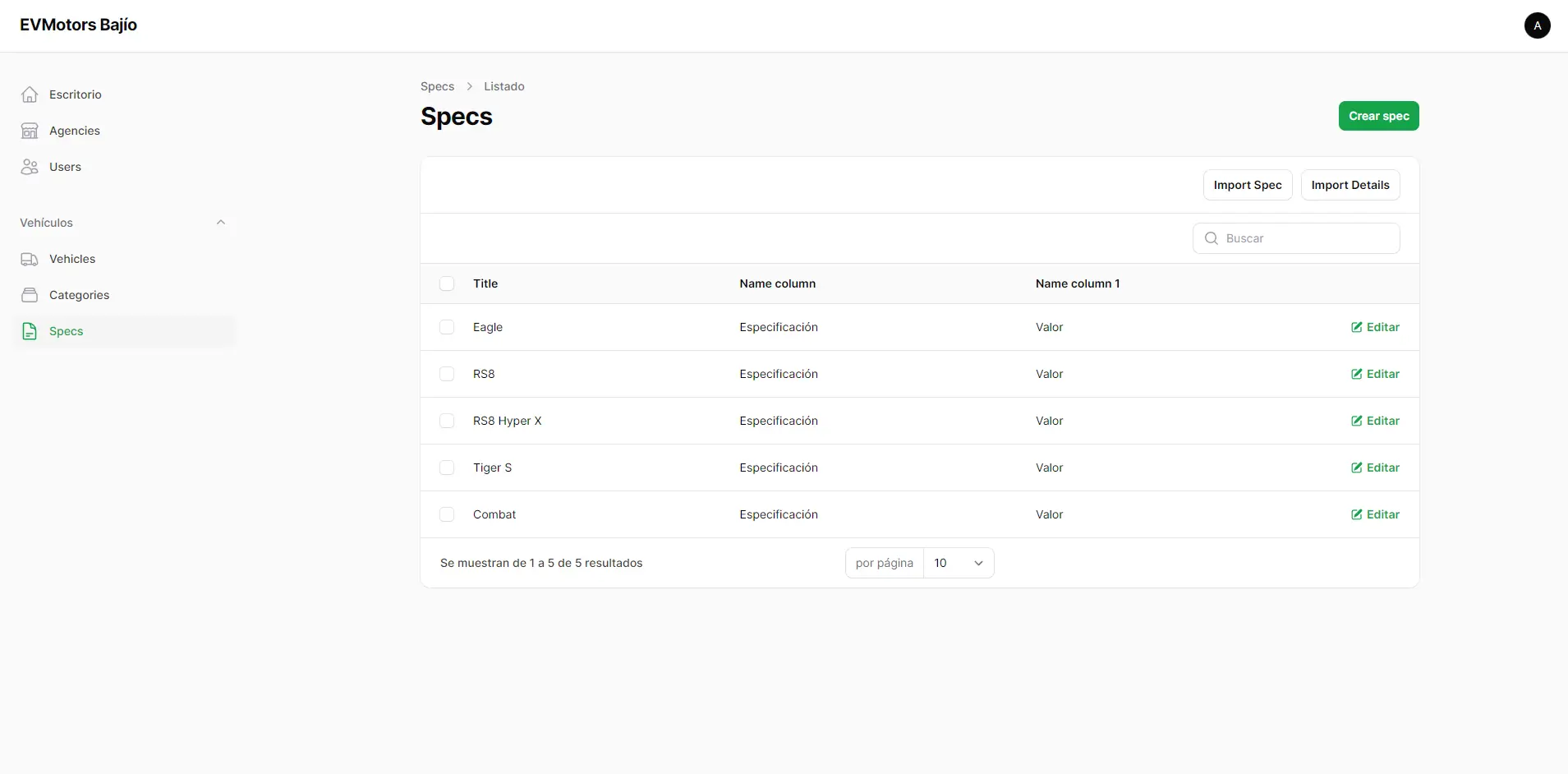Check the Combat row checkbox
Screen dimensions: 1568x774
pos(447,514)
